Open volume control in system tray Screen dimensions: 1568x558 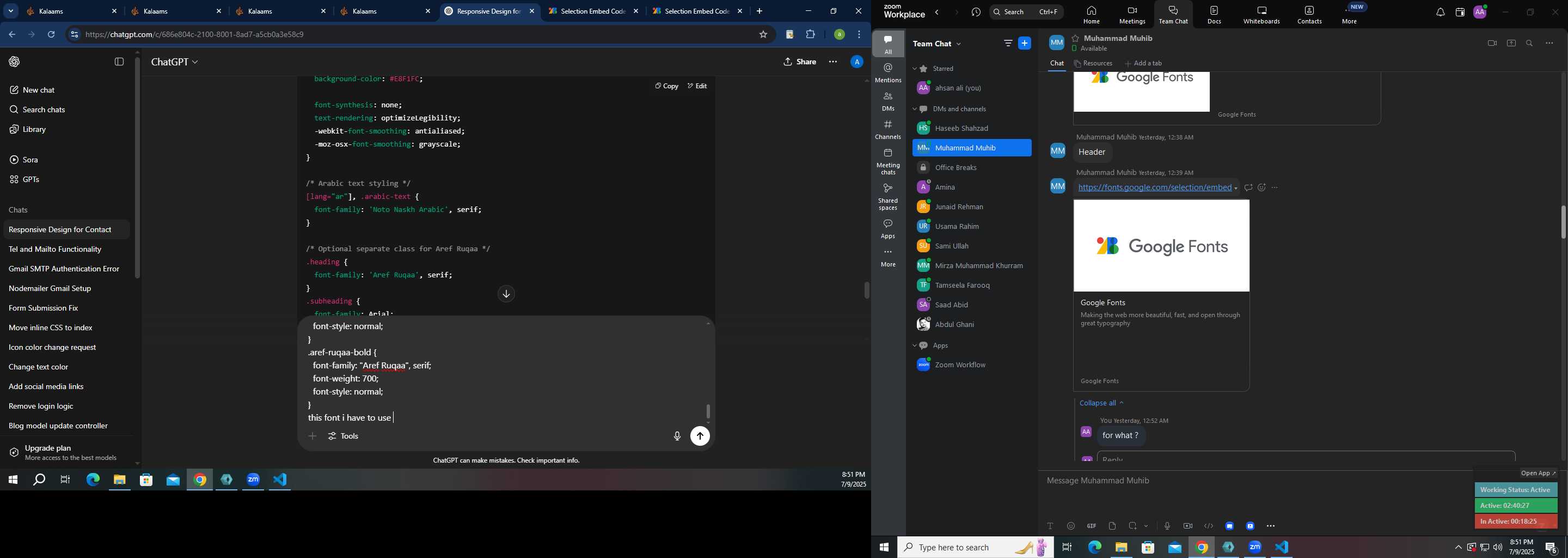[x=1497, y=548]
